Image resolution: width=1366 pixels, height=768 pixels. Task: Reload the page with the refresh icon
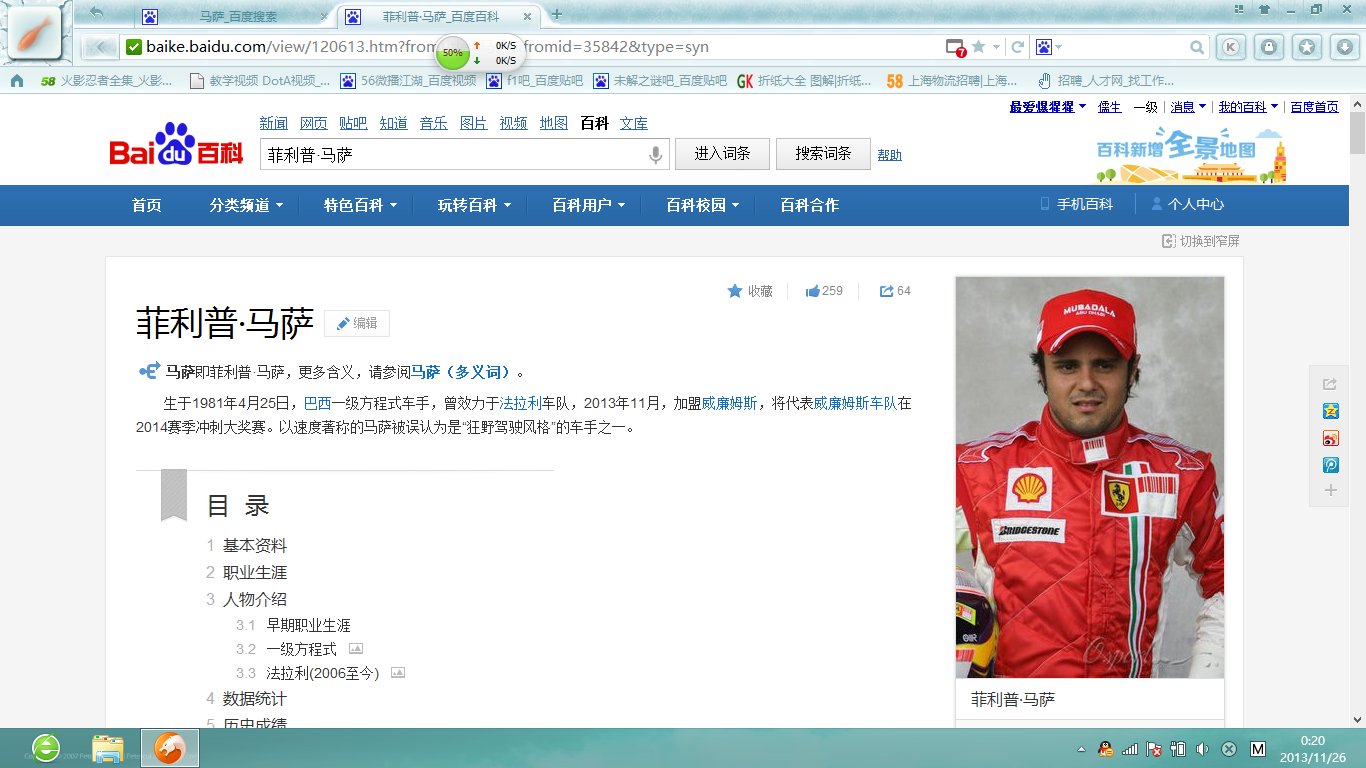(1018, 47)
